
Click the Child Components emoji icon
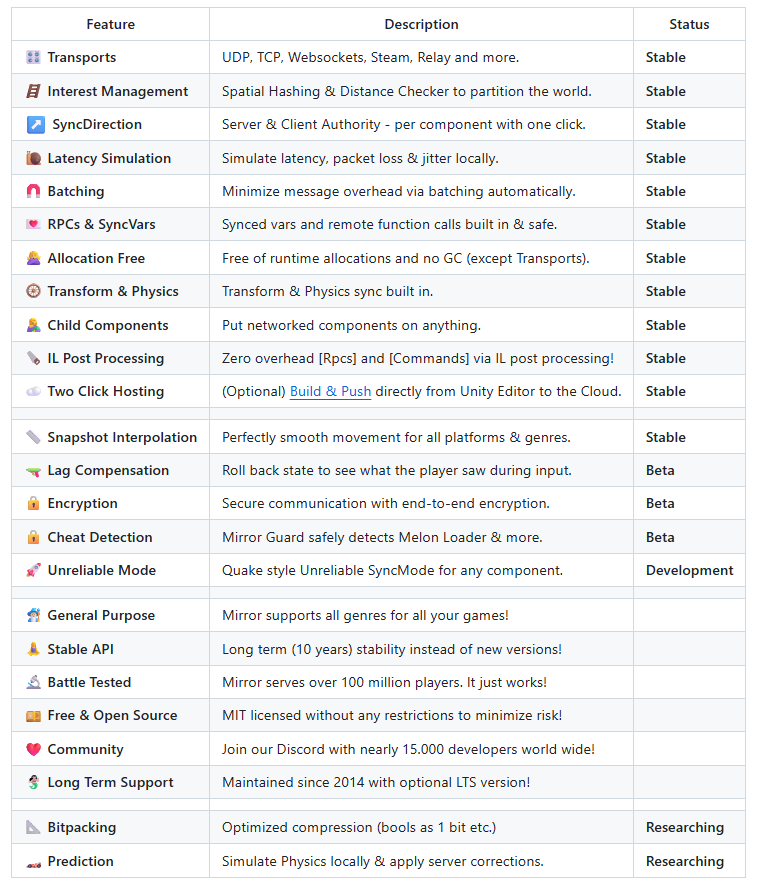click(34, 325)
